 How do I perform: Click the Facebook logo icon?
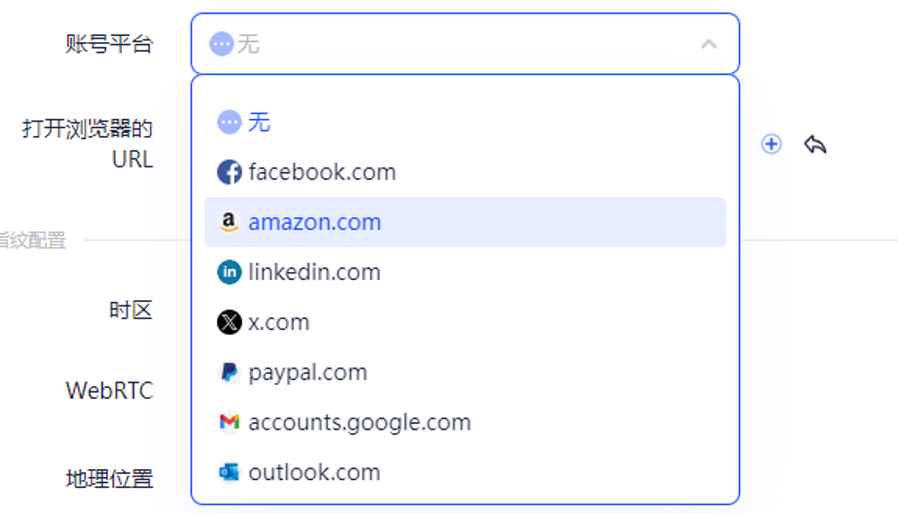click(229, 172)
